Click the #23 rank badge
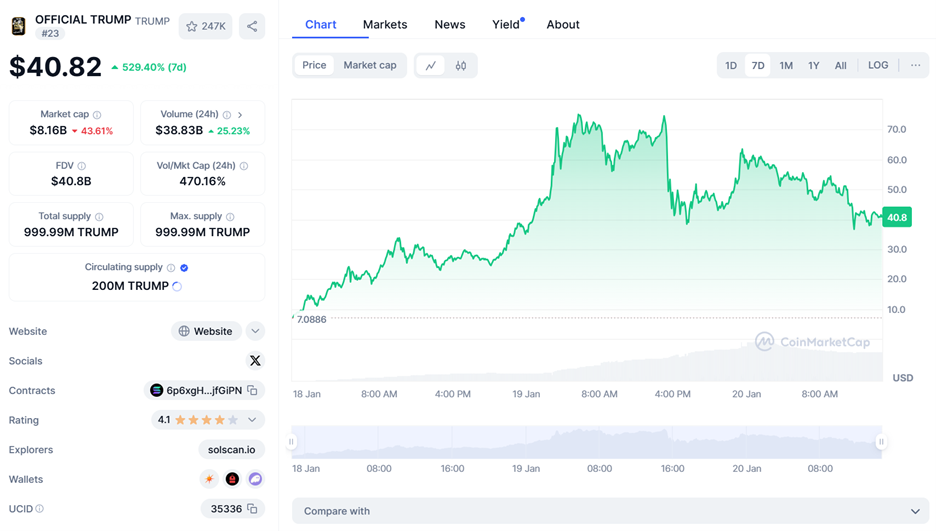The width and height of the screenshot is (936, 531). 50,33
